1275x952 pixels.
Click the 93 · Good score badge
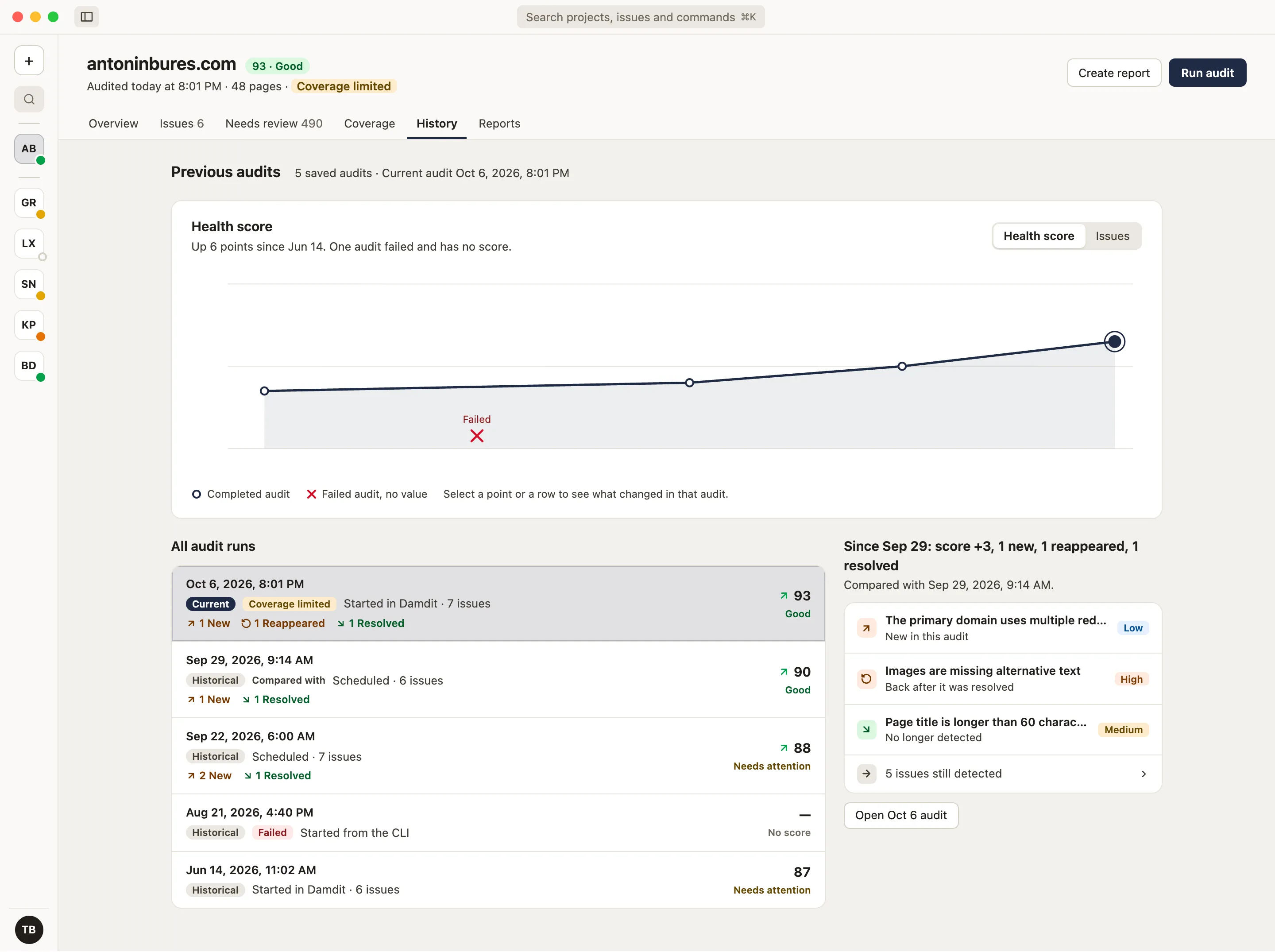point(277,66)
